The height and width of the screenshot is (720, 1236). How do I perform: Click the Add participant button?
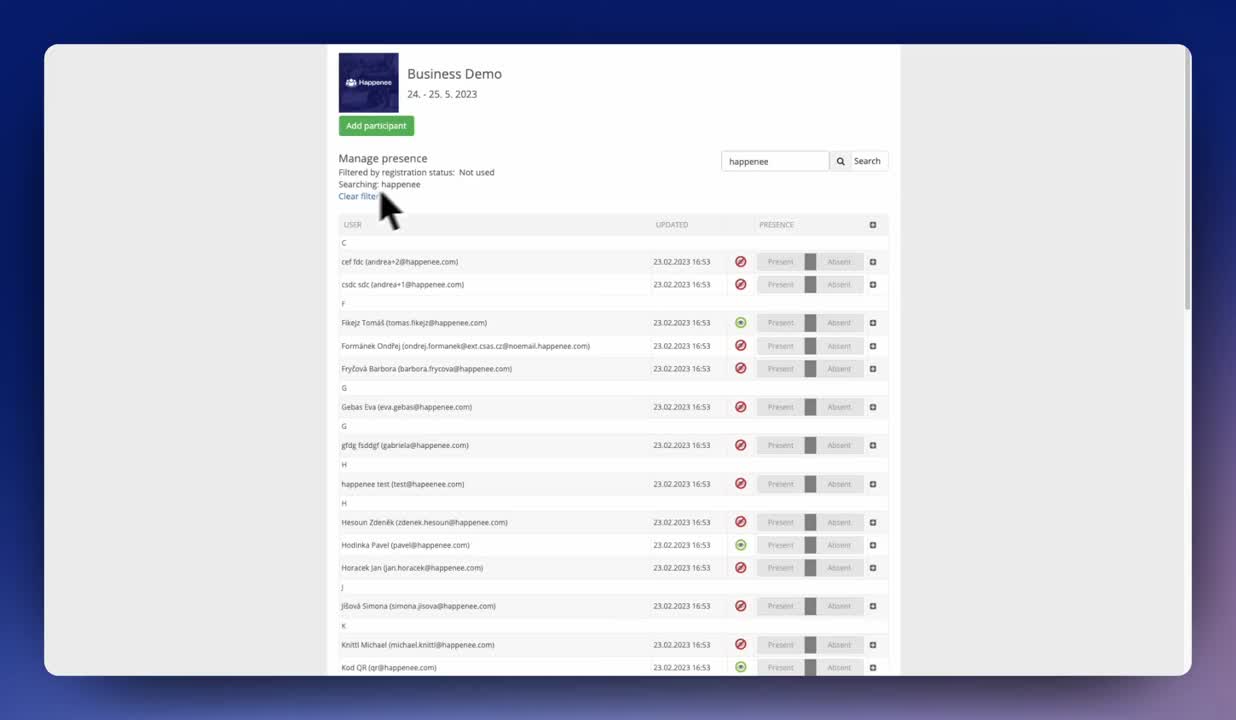click(x=376, y=126)
